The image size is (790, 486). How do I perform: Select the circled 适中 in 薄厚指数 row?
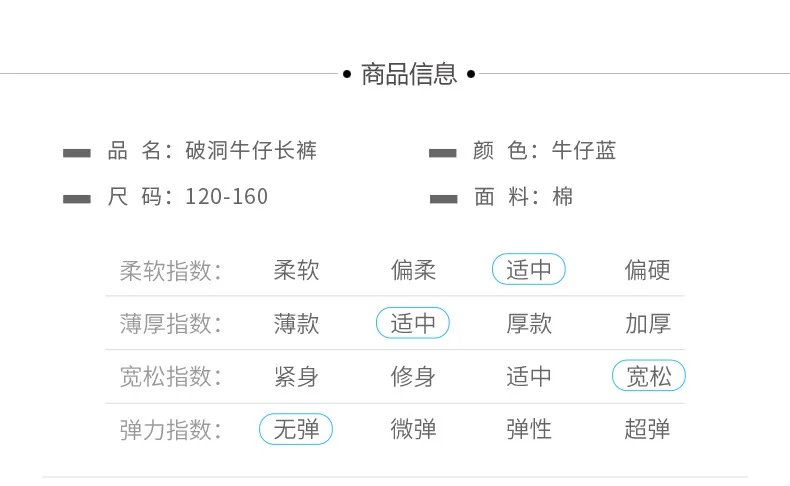pyautogui.click(x=413, y=323)
